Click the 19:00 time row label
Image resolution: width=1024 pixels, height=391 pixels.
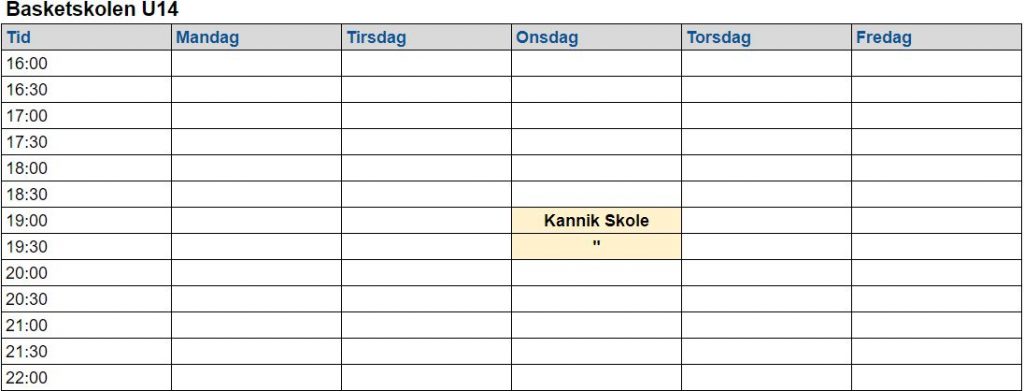point(86,221)
